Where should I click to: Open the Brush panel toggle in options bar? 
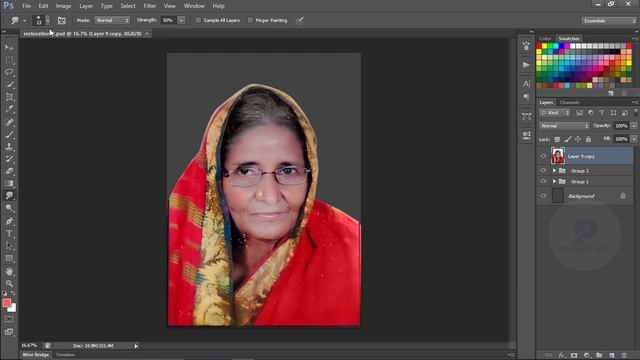pos(62,20)
